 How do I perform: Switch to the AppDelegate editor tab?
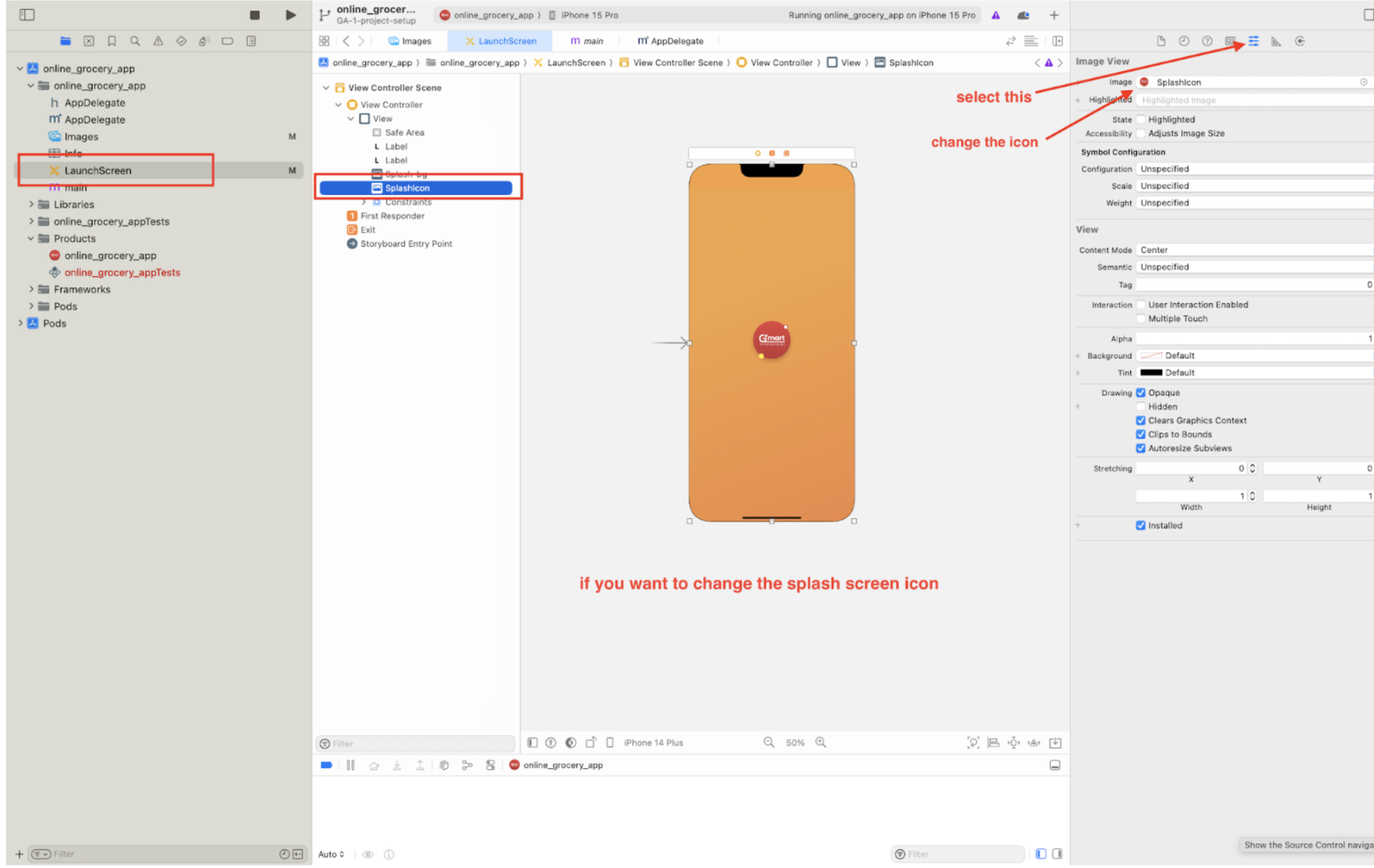pos(670,41)
